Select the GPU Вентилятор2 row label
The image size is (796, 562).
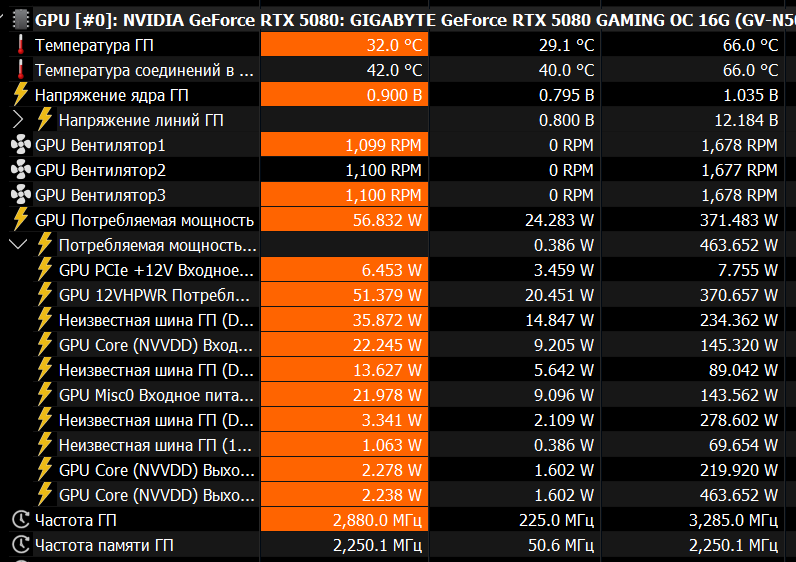click(100, 170)
